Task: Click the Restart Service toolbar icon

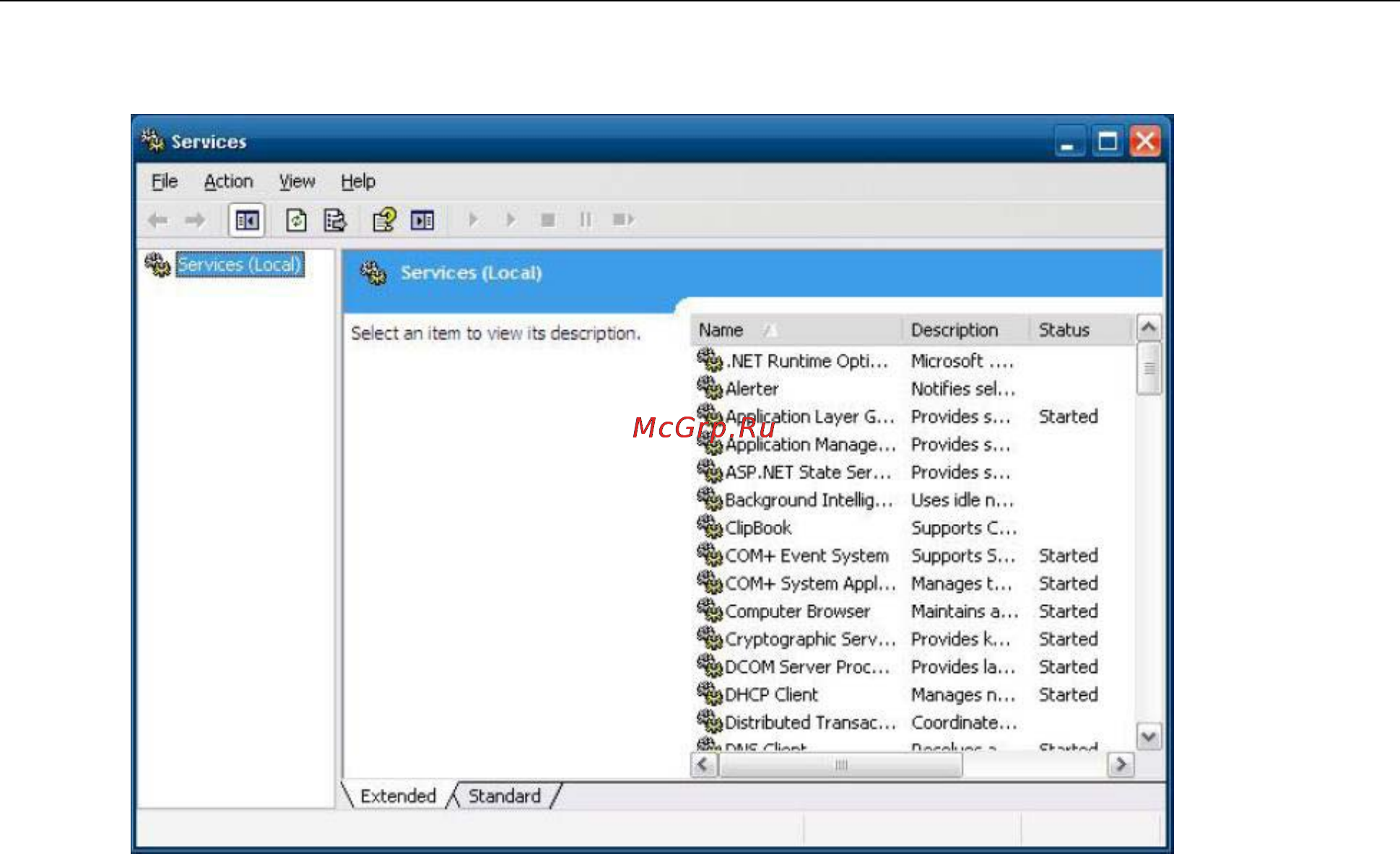Action: tap(623, 219)
